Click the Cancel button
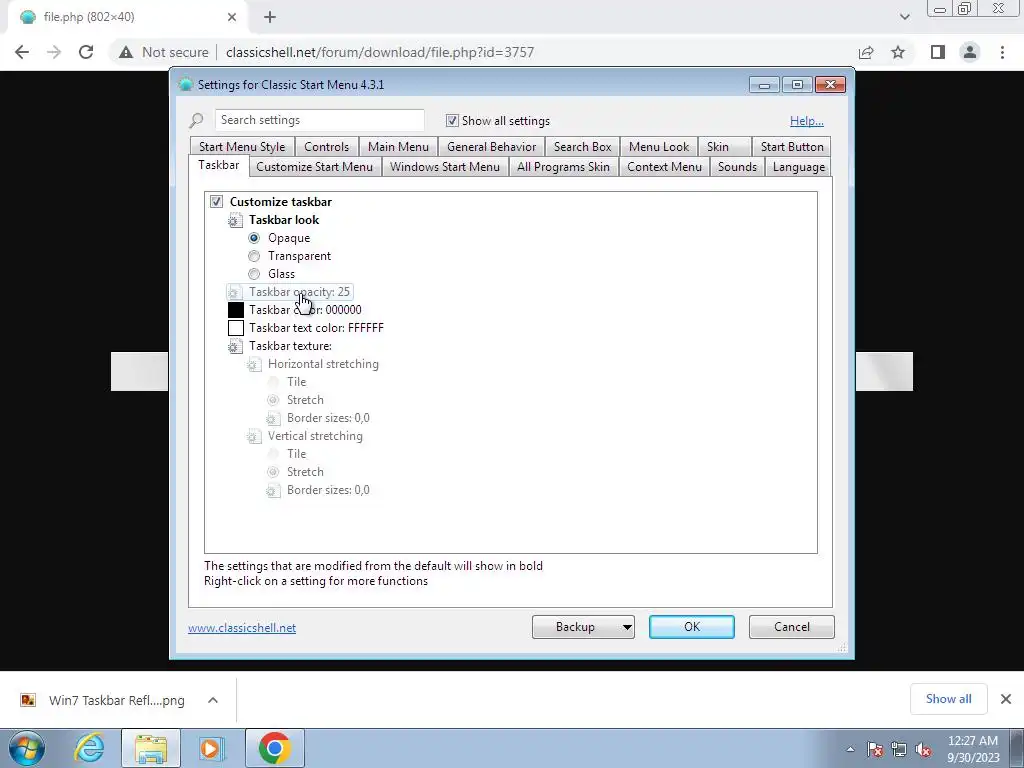This screenshot has width=1024, height=768. [x=792, y=627]
